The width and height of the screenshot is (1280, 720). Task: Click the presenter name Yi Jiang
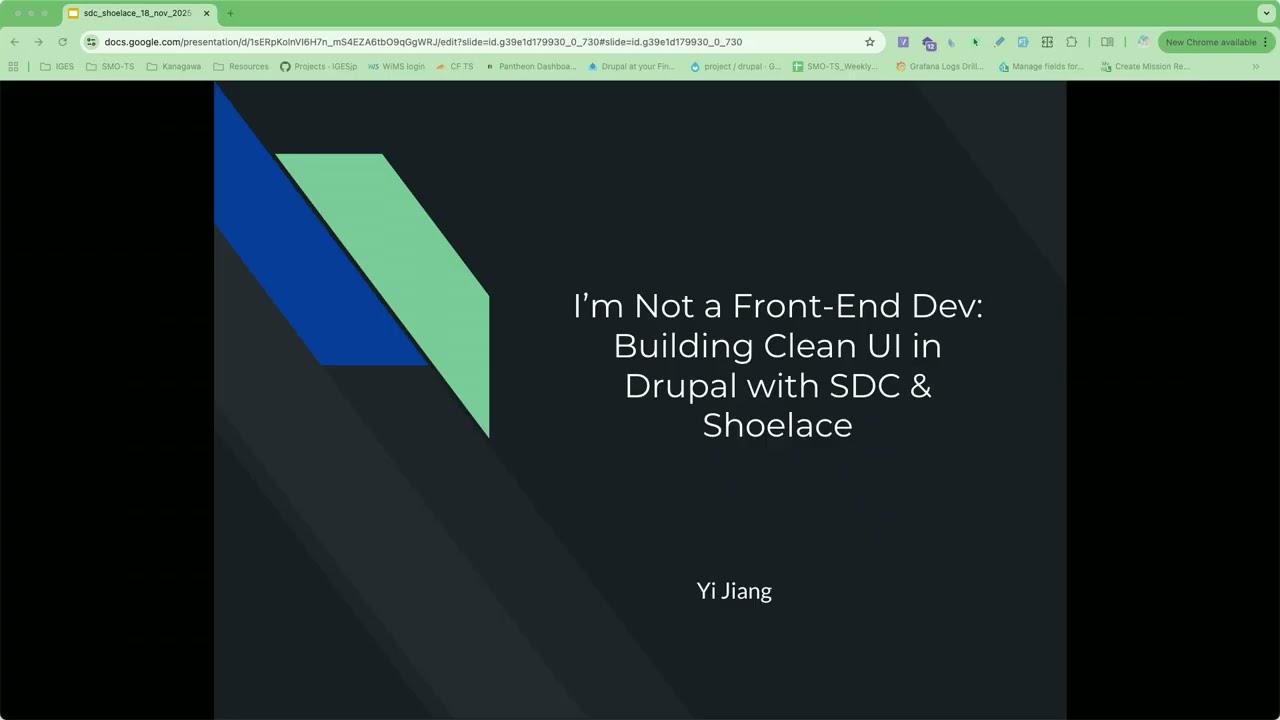coord(734,591)
